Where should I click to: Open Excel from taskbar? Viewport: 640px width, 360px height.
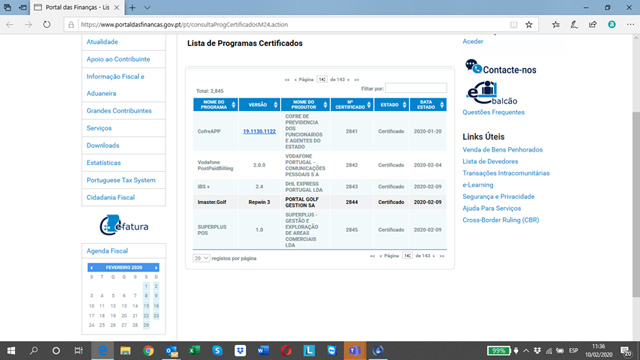(194, 351)
